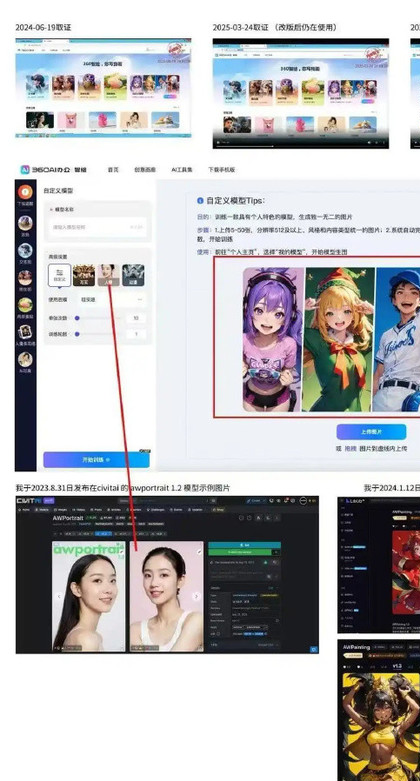The image size is (420, 781).
Task: Select the 写实 style preset tile
Action: [84, 275]
